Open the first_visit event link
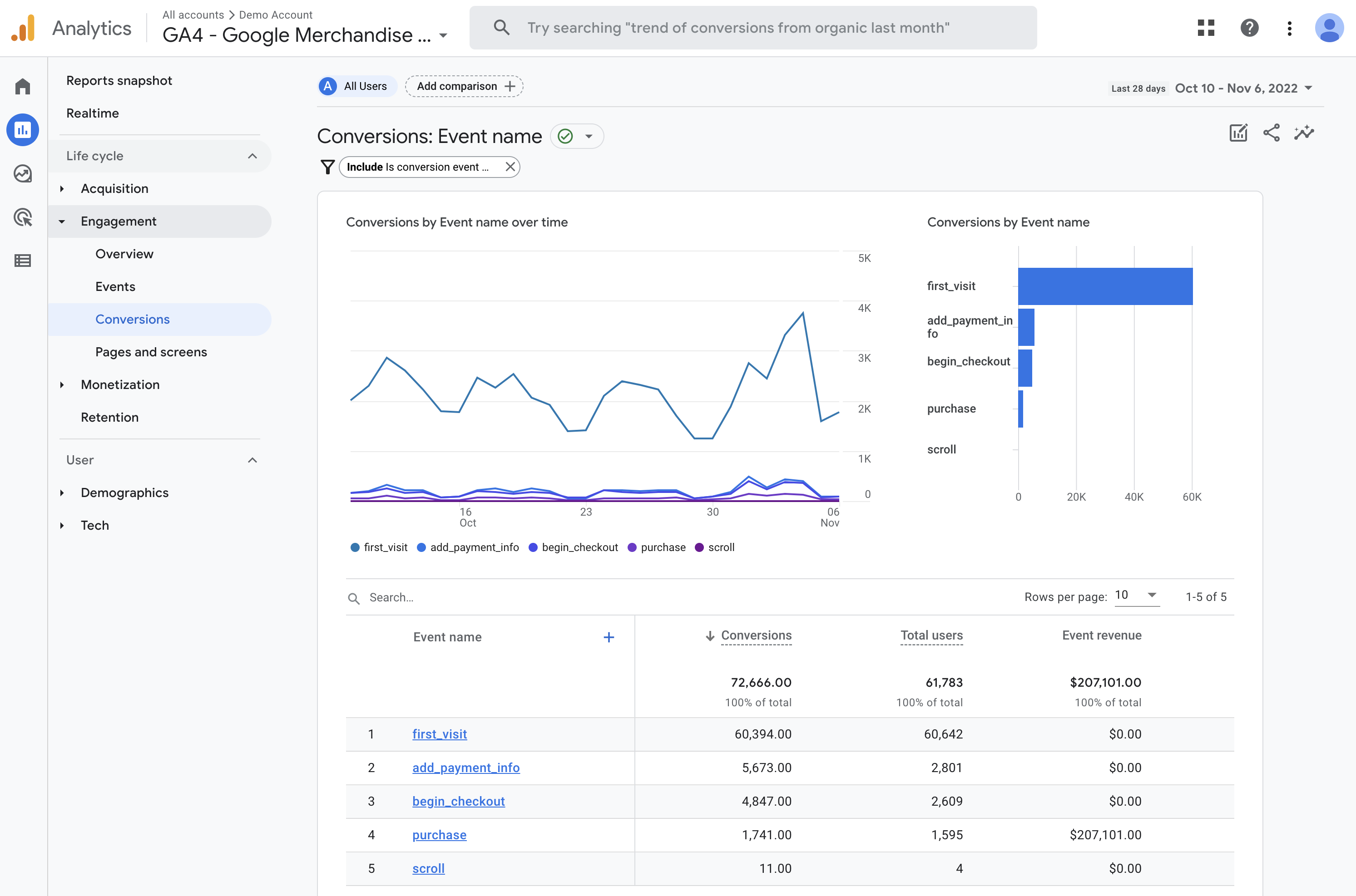 click(x=439, y=734)
